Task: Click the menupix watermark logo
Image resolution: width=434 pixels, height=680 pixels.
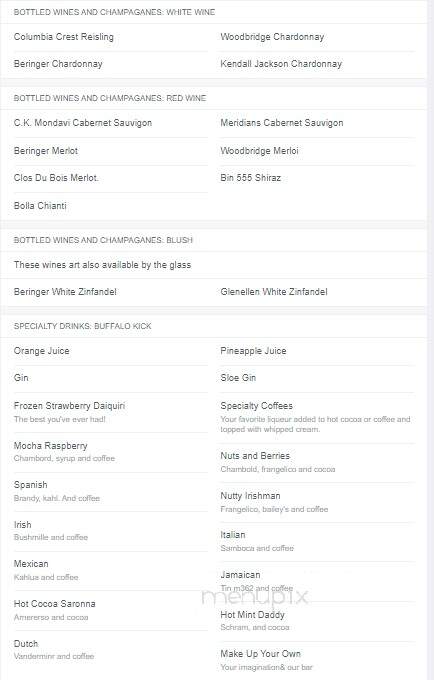Action: pos(255,596)
